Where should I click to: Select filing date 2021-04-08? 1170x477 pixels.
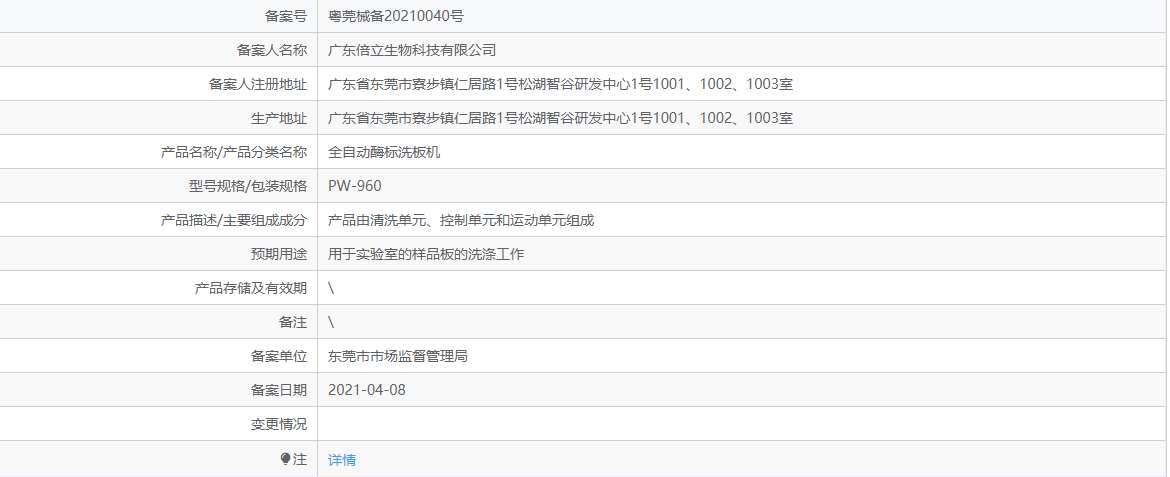pos(366,390)
